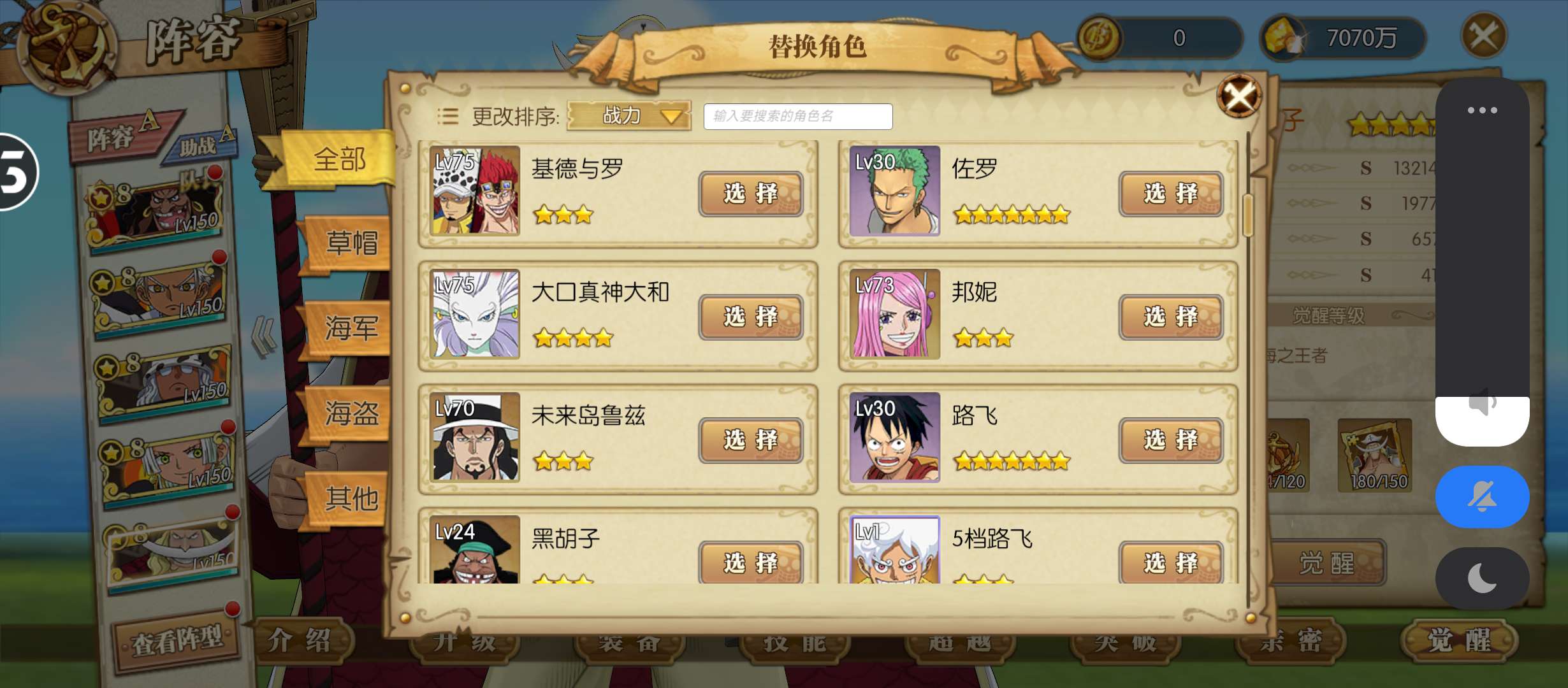Click the 未来岛鲁兹 portrait icon
This screenshot has width=1568, height=688.
click(475, 437)
